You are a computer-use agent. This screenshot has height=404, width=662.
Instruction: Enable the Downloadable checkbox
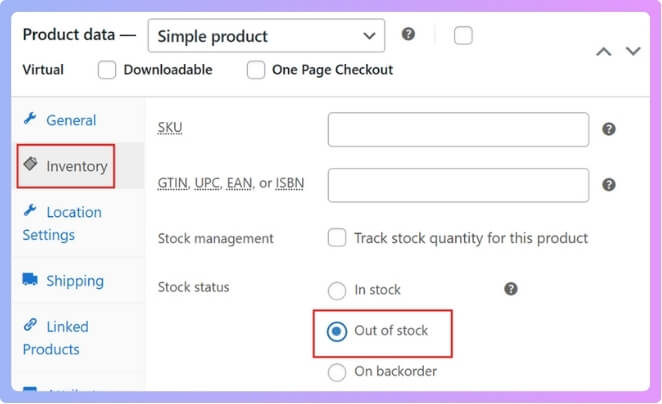point(108,70)
